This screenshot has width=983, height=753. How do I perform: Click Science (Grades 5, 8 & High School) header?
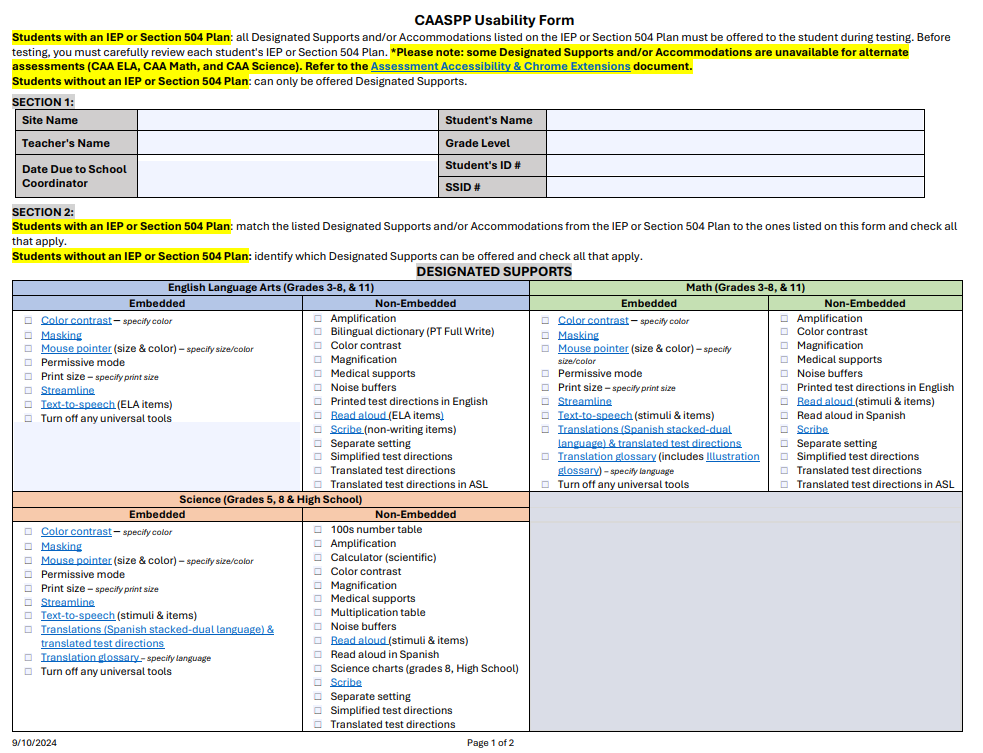[271, 500]
